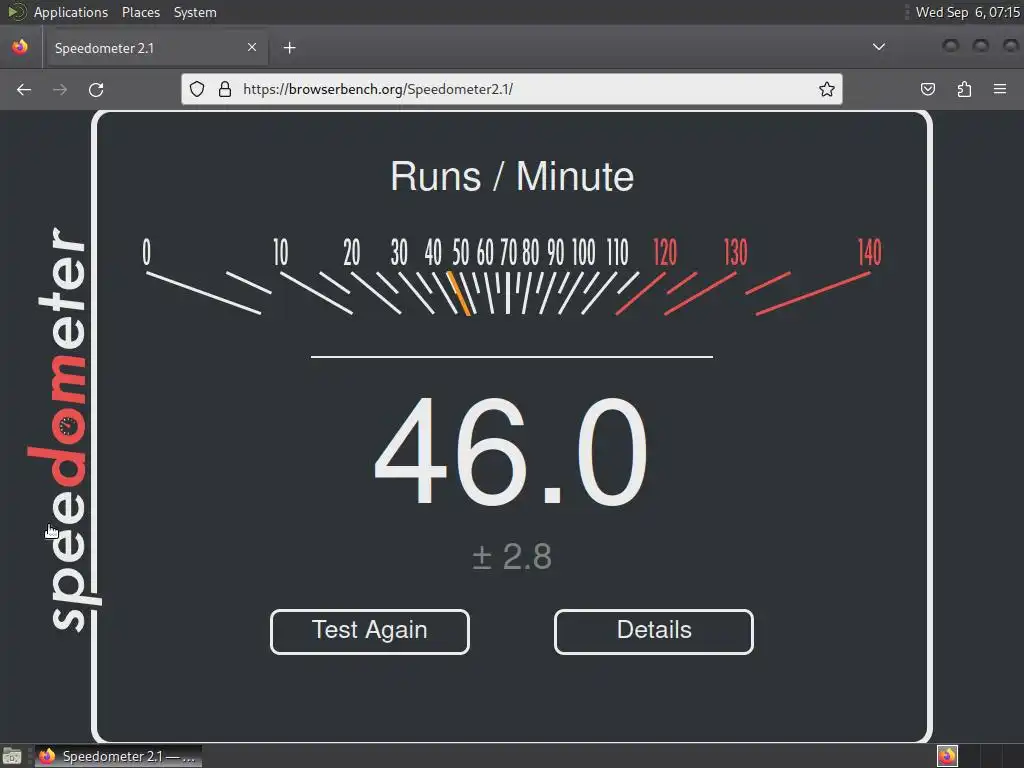
Task: Click the Firefox icon in bottom panel tray
Action: [947, 756]
